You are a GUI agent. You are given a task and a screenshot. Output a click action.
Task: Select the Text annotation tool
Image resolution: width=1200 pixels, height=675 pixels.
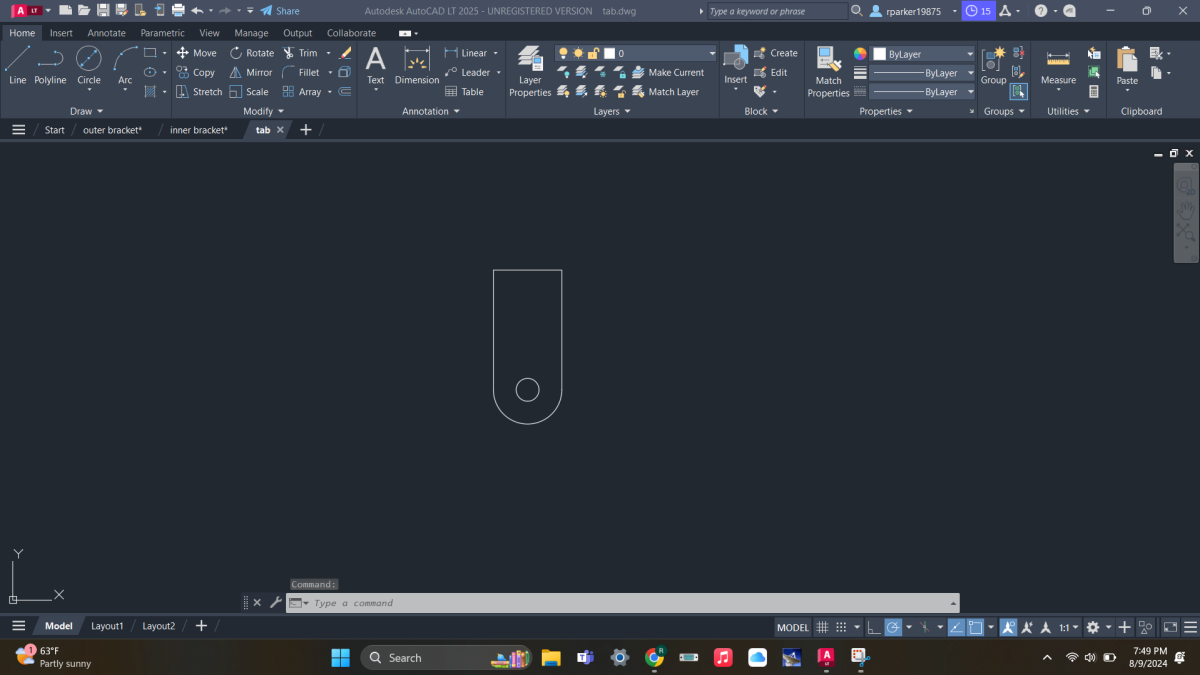(375, 66)
